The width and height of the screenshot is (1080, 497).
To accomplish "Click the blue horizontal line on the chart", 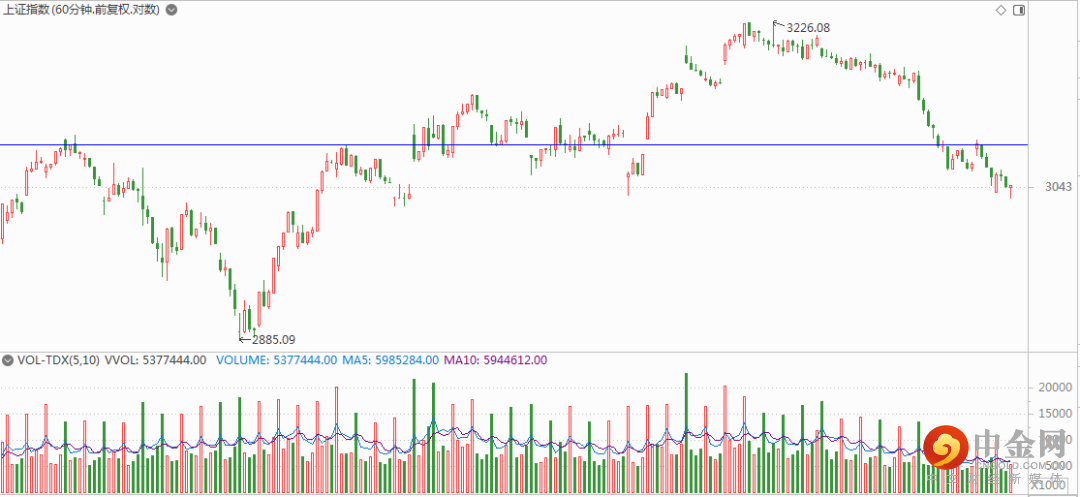I will pos(300,145).
